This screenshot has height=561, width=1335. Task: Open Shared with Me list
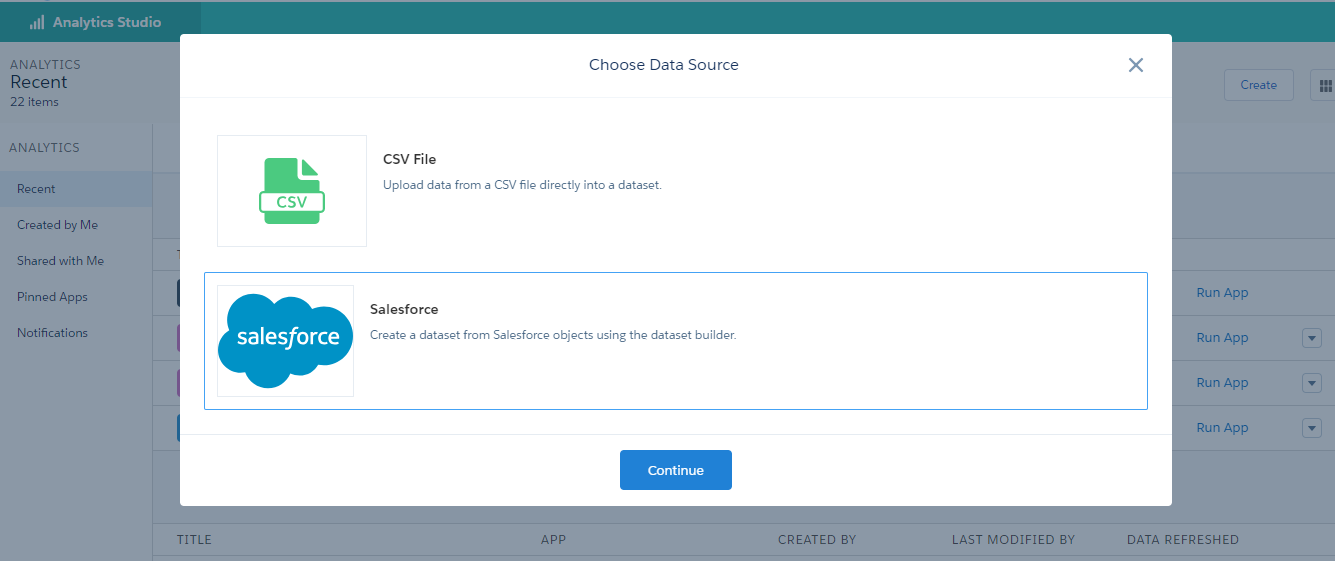[60, 261]
